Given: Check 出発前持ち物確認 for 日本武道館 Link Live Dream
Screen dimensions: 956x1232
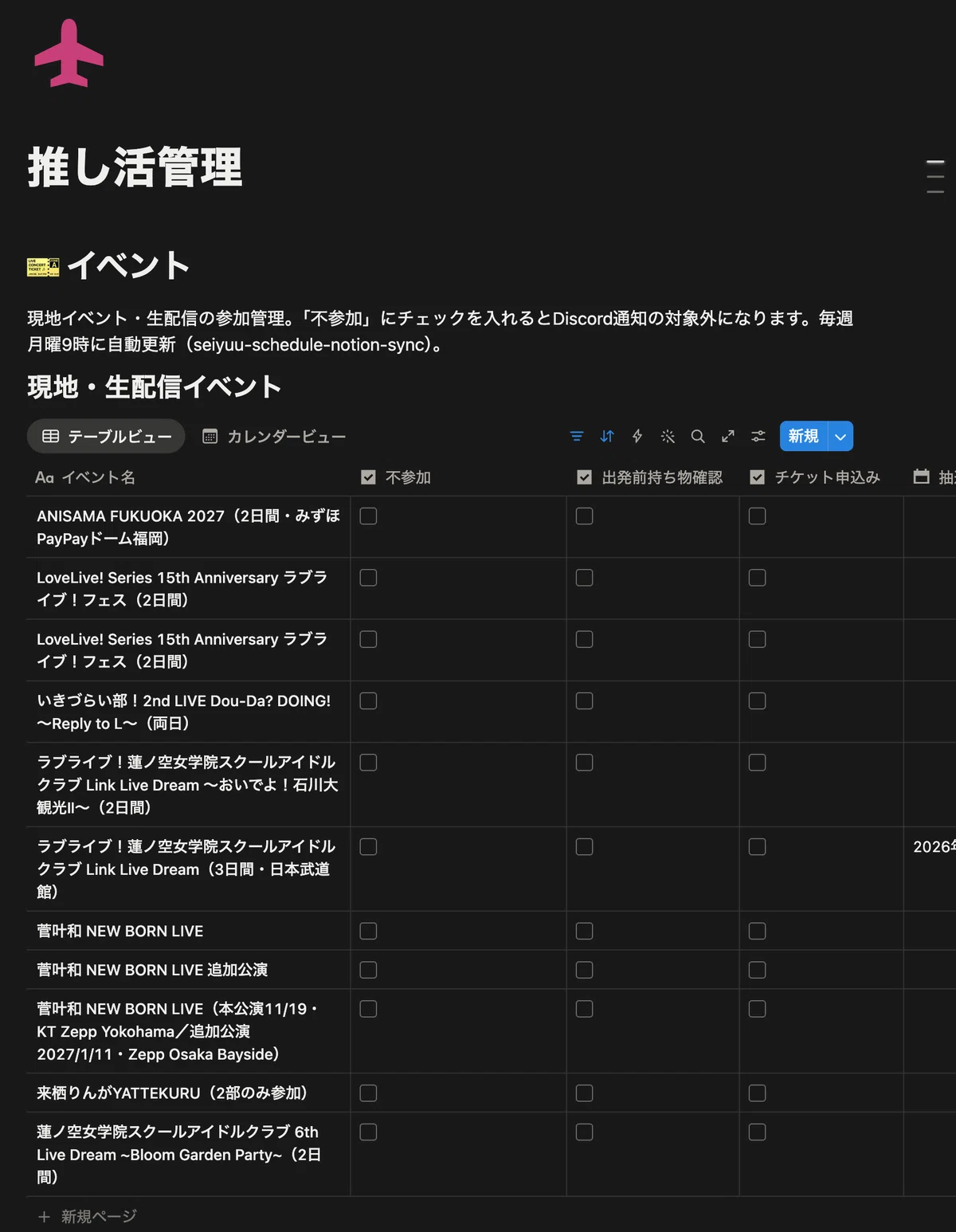Looking at the screenshot, I should [x=584, y=846].
